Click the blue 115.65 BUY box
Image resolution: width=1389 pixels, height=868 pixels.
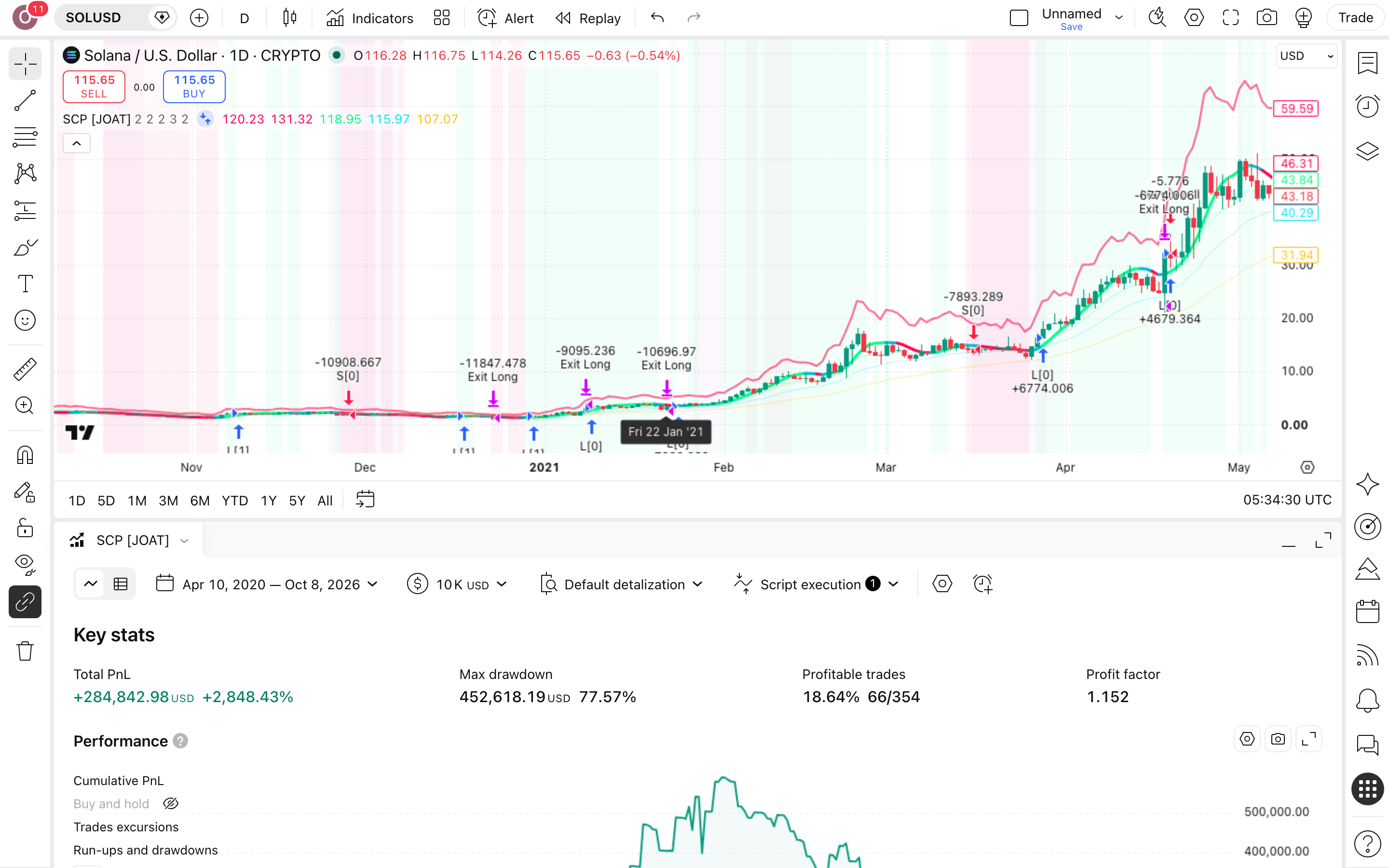pyautogui.click(x=194, y=87)
